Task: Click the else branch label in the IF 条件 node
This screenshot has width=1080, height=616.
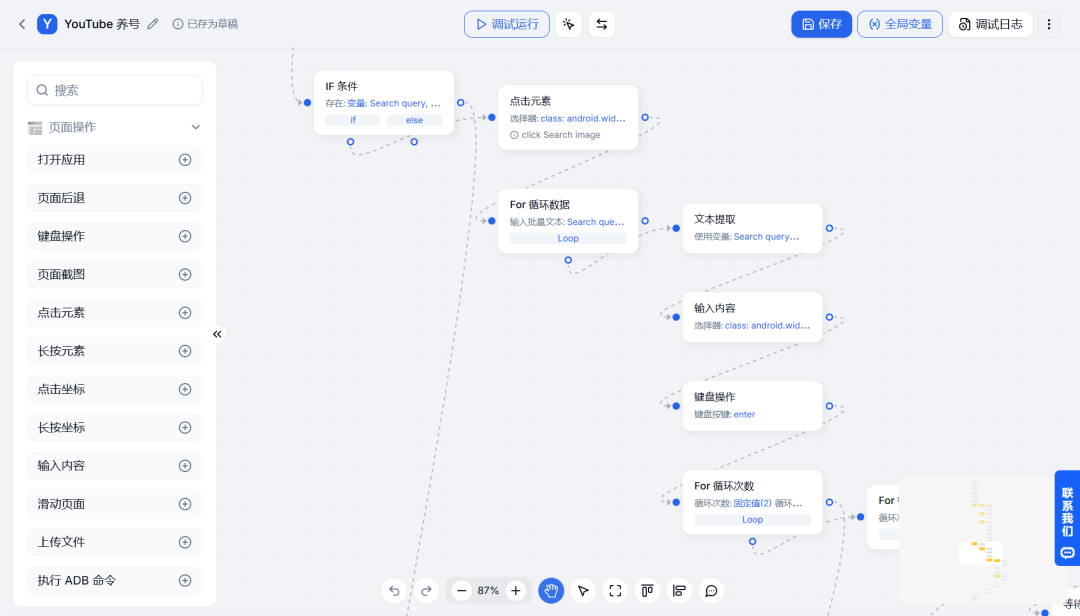Action: (414, 120)
